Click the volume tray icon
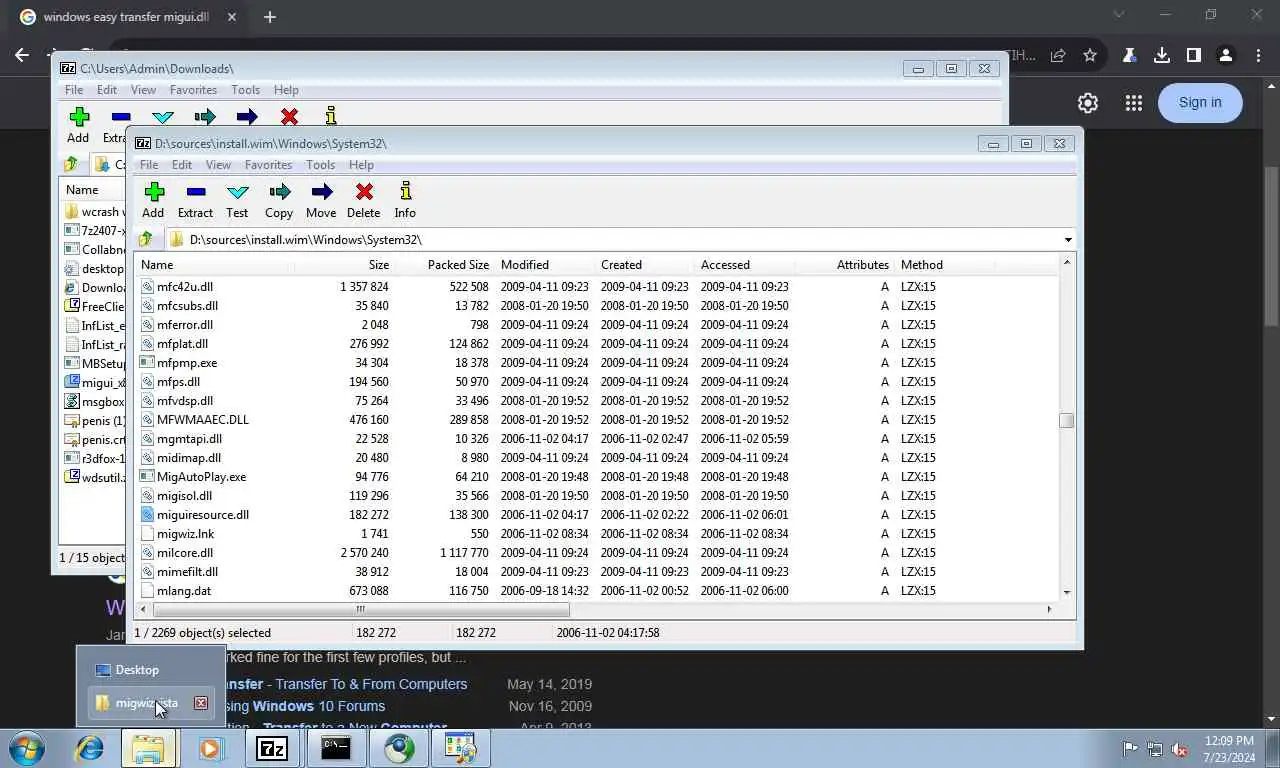The width and height of the screenshot is (1280, 768). (x=1180, y=748)
